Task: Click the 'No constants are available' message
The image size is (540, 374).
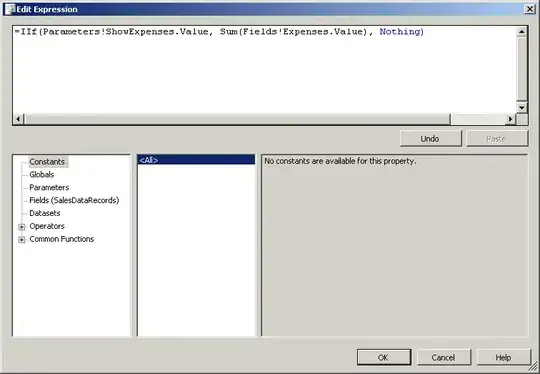Action: pos(340,161)
